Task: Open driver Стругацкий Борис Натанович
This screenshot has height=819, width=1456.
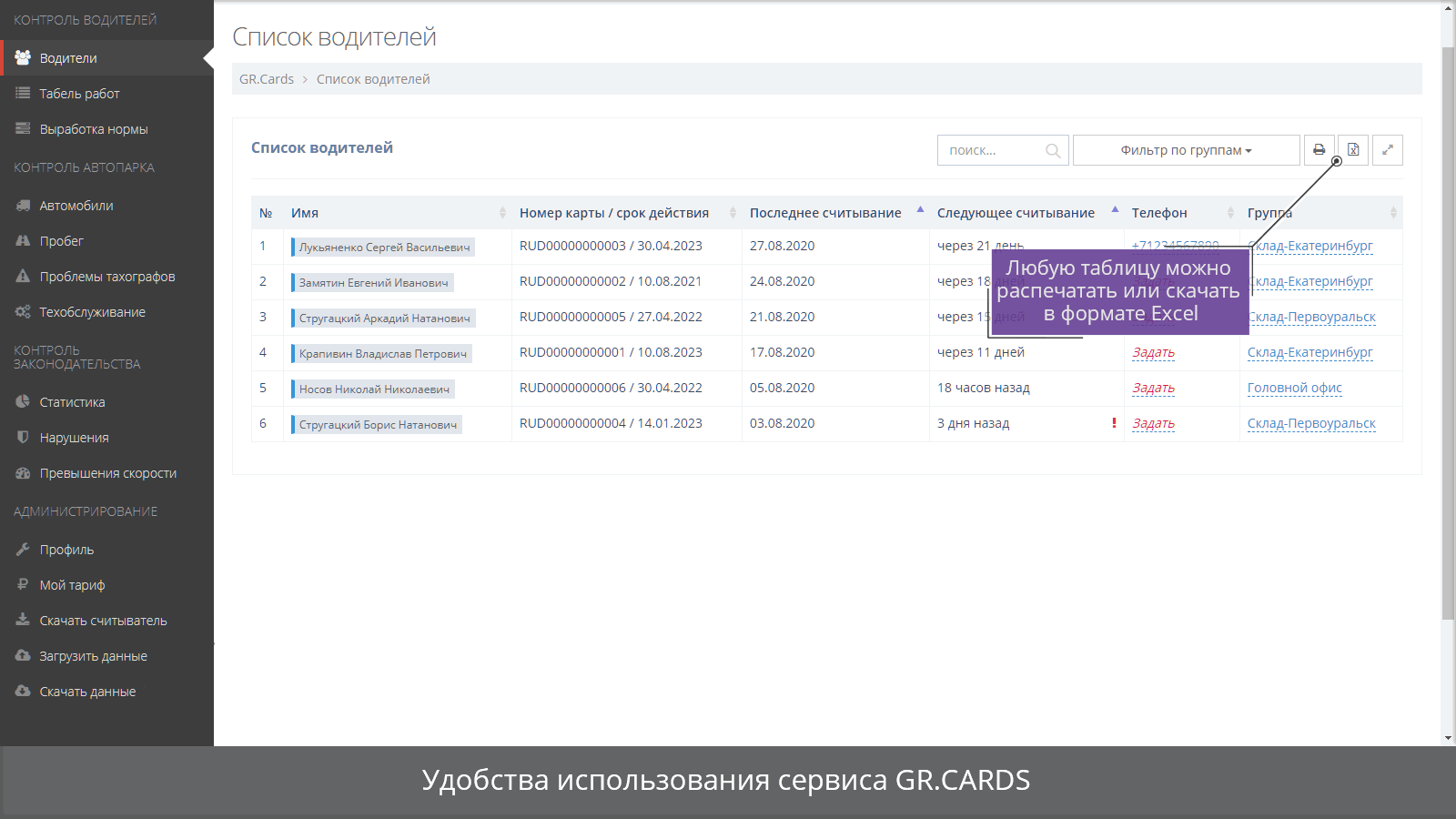Action: 378,424
